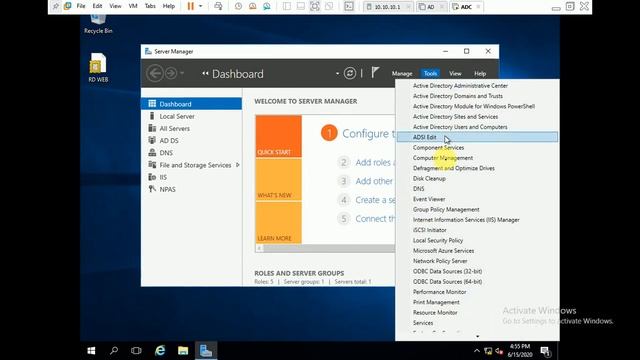This screenshot has width=640, height=360.
Task: Open Network Policy Server
Action: click(477, 261)
